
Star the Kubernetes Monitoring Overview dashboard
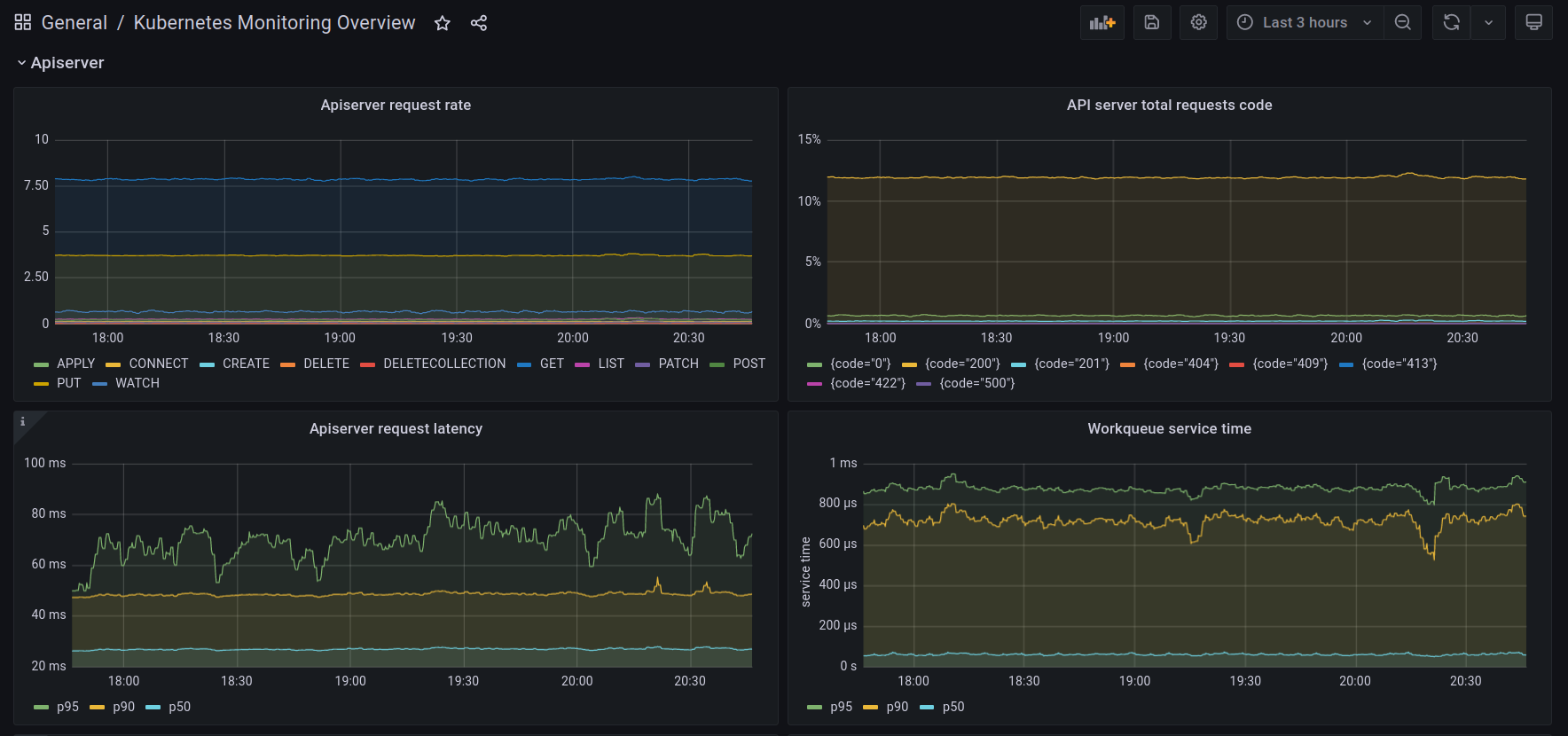tap(442, 23)
